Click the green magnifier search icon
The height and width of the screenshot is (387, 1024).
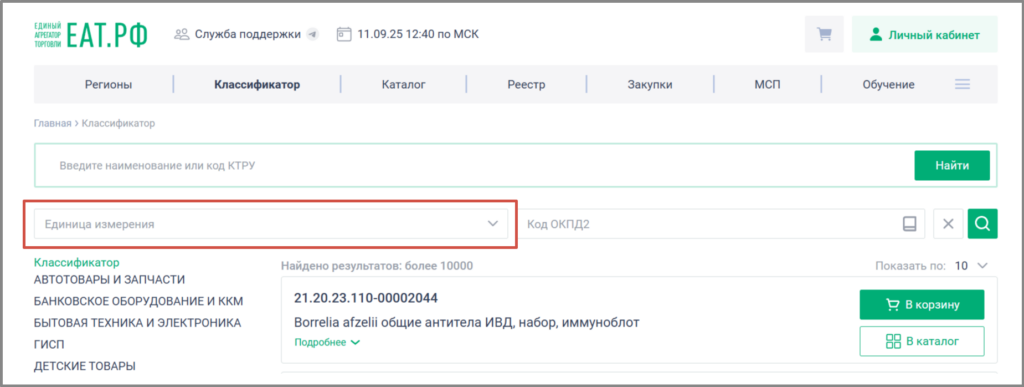click(982, 224)
